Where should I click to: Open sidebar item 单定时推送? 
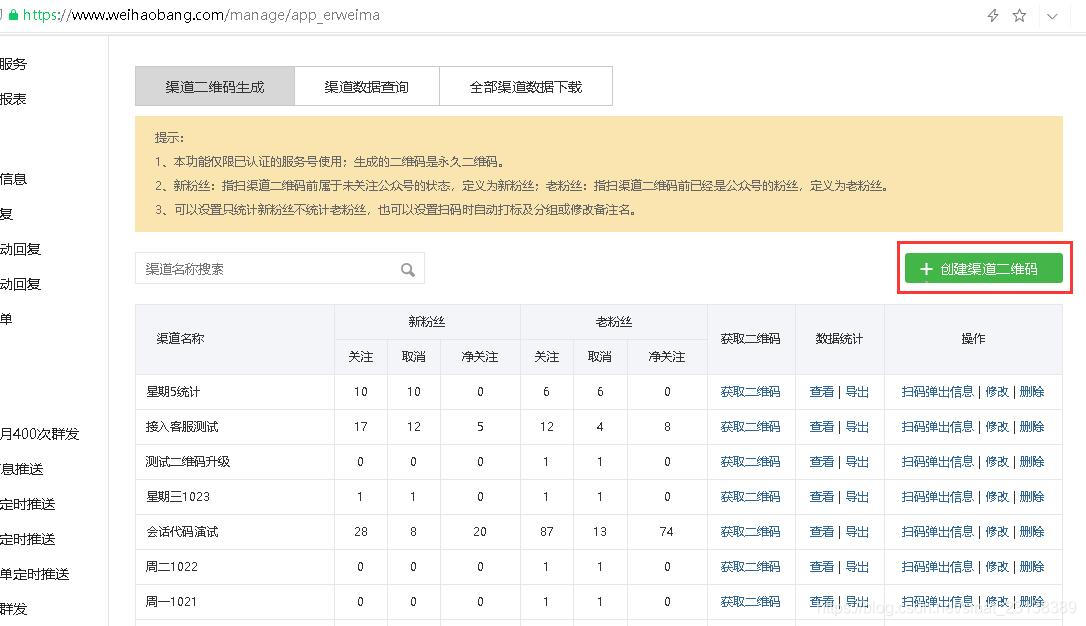(x=35, y=574)
